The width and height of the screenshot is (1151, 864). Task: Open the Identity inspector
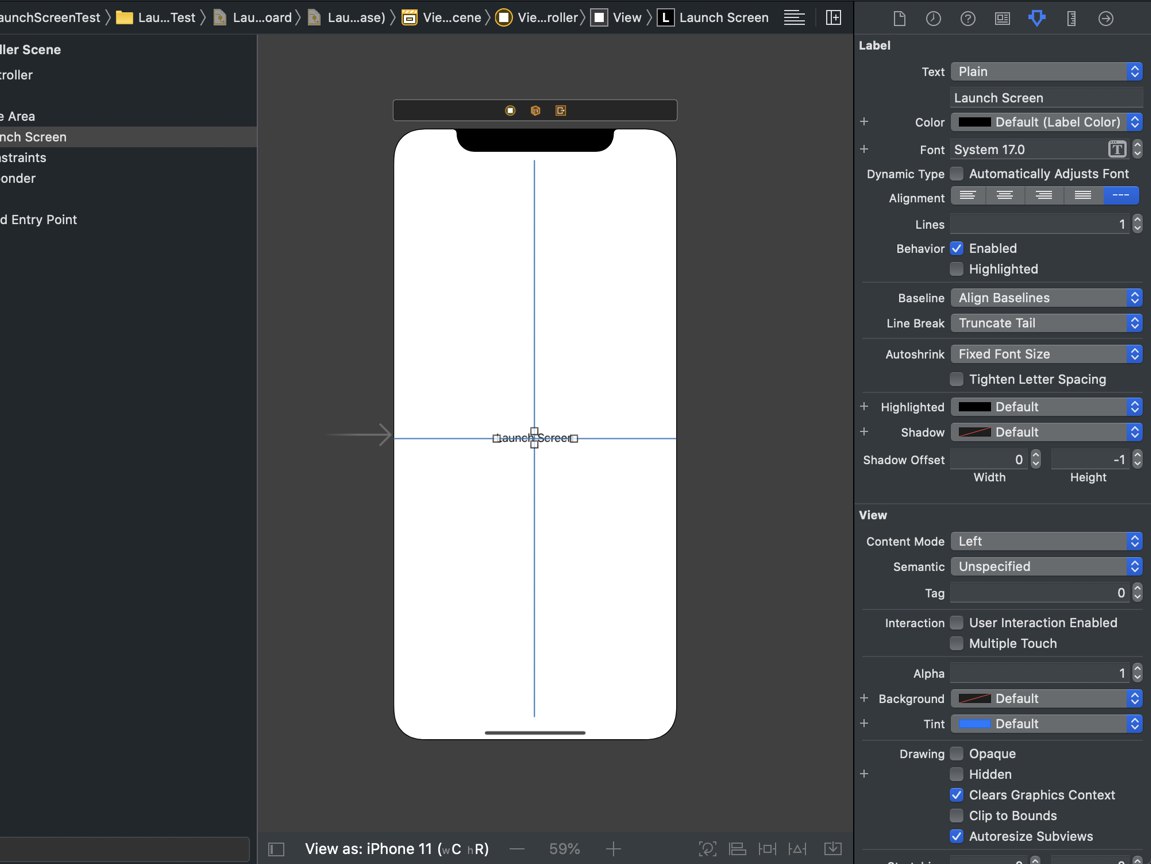click(1002, 19)
